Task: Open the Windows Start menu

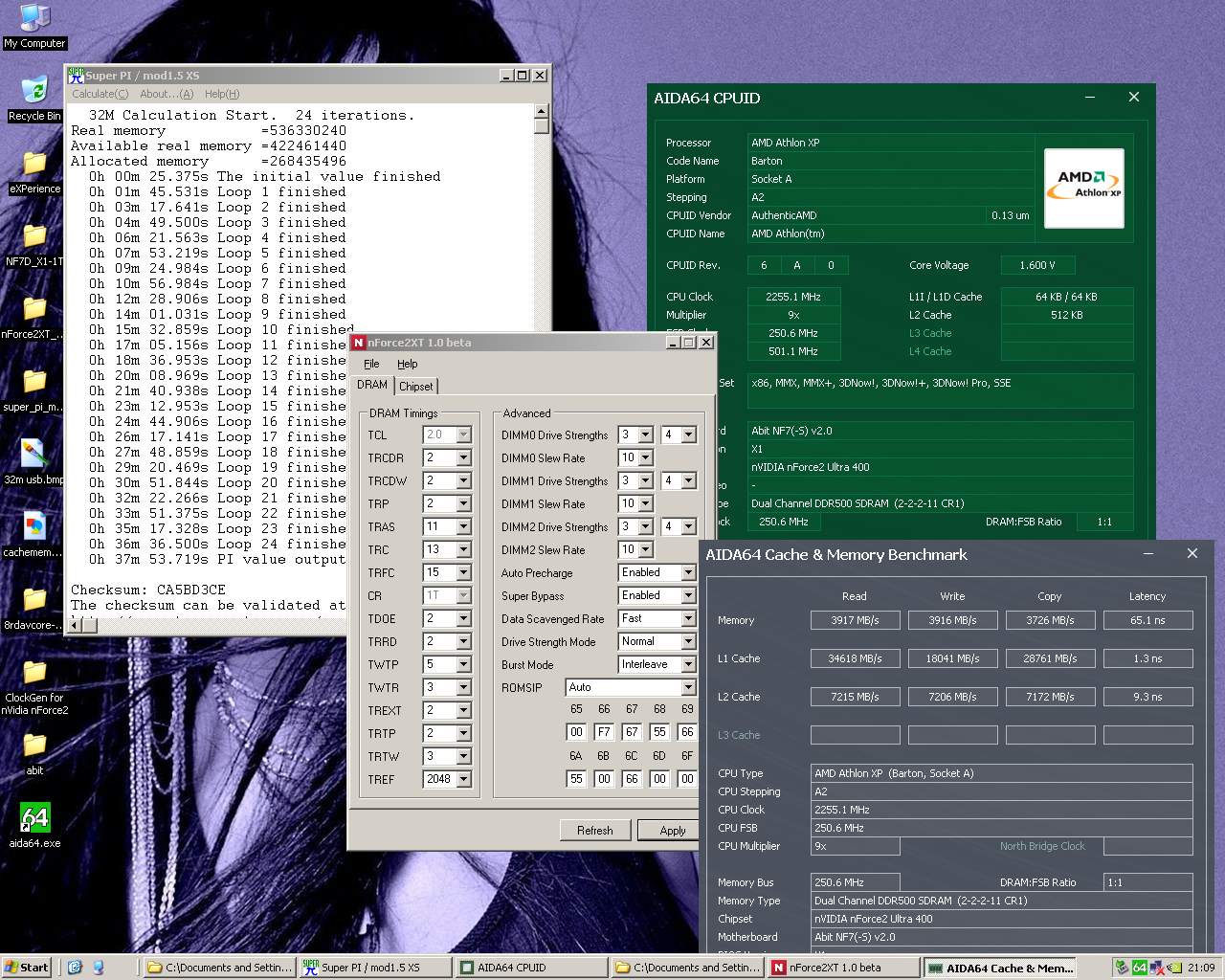Action: tap(27, 968)
